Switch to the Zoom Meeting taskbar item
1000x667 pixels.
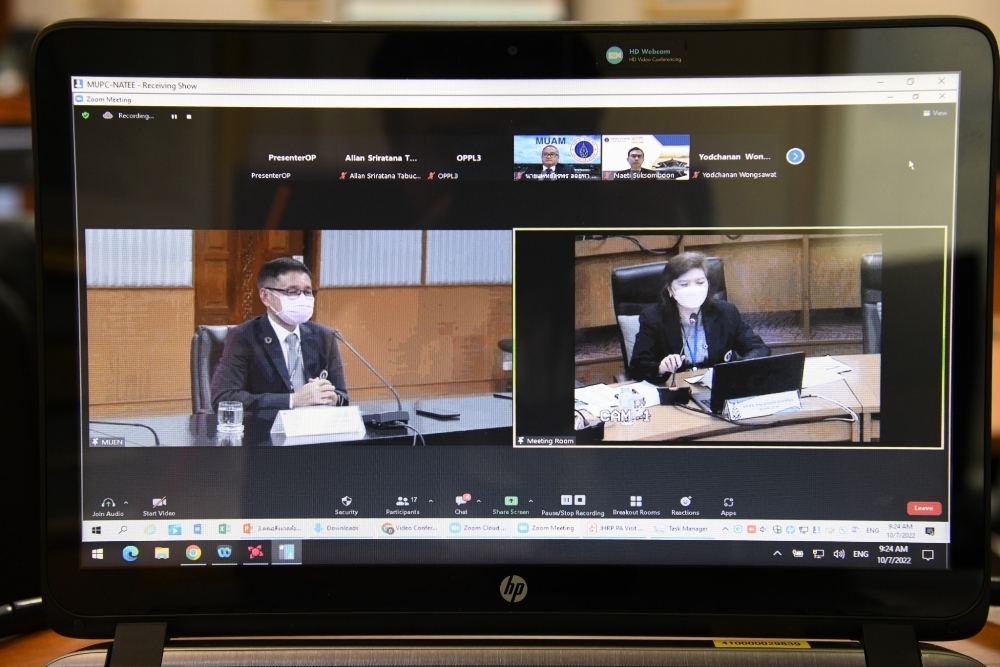[547, 529]
